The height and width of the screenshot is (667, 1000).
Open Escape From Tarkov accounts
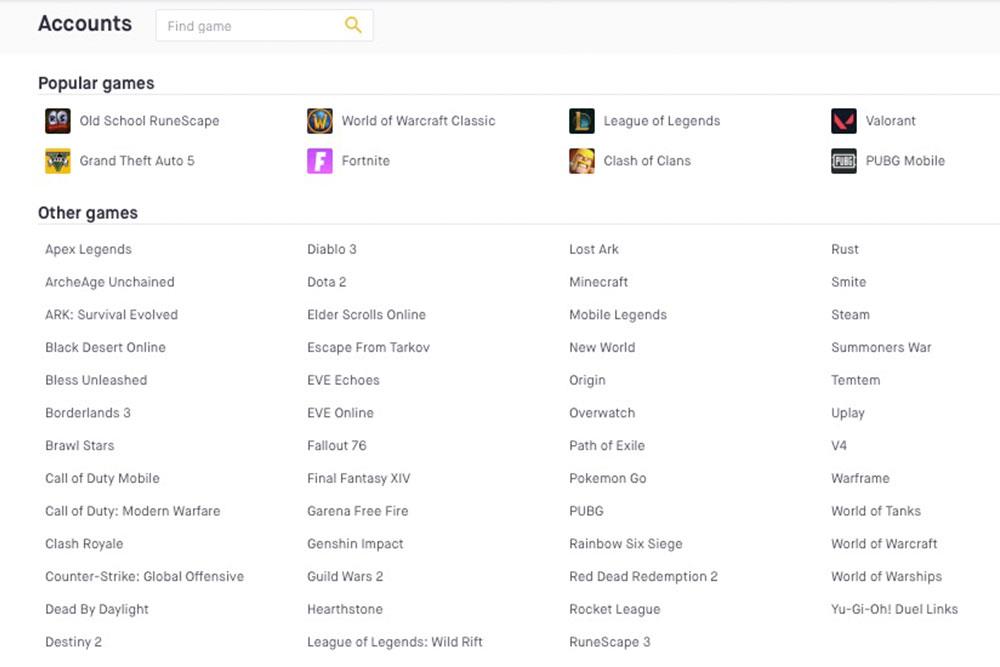point(368,347)
